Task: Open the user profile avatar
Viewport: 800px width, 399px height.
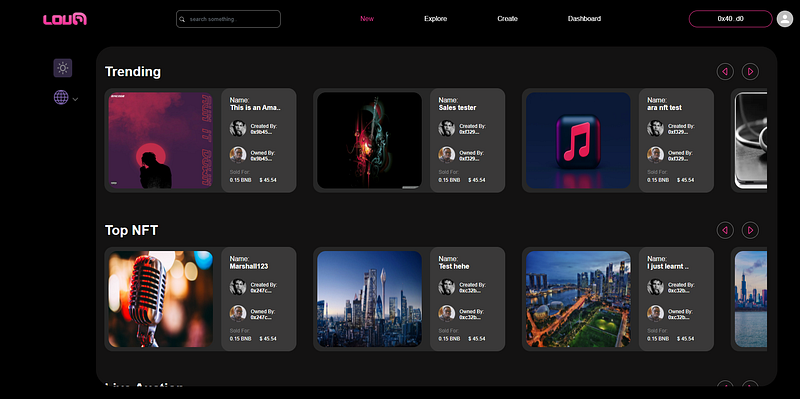Action: [x=785, y=19]
